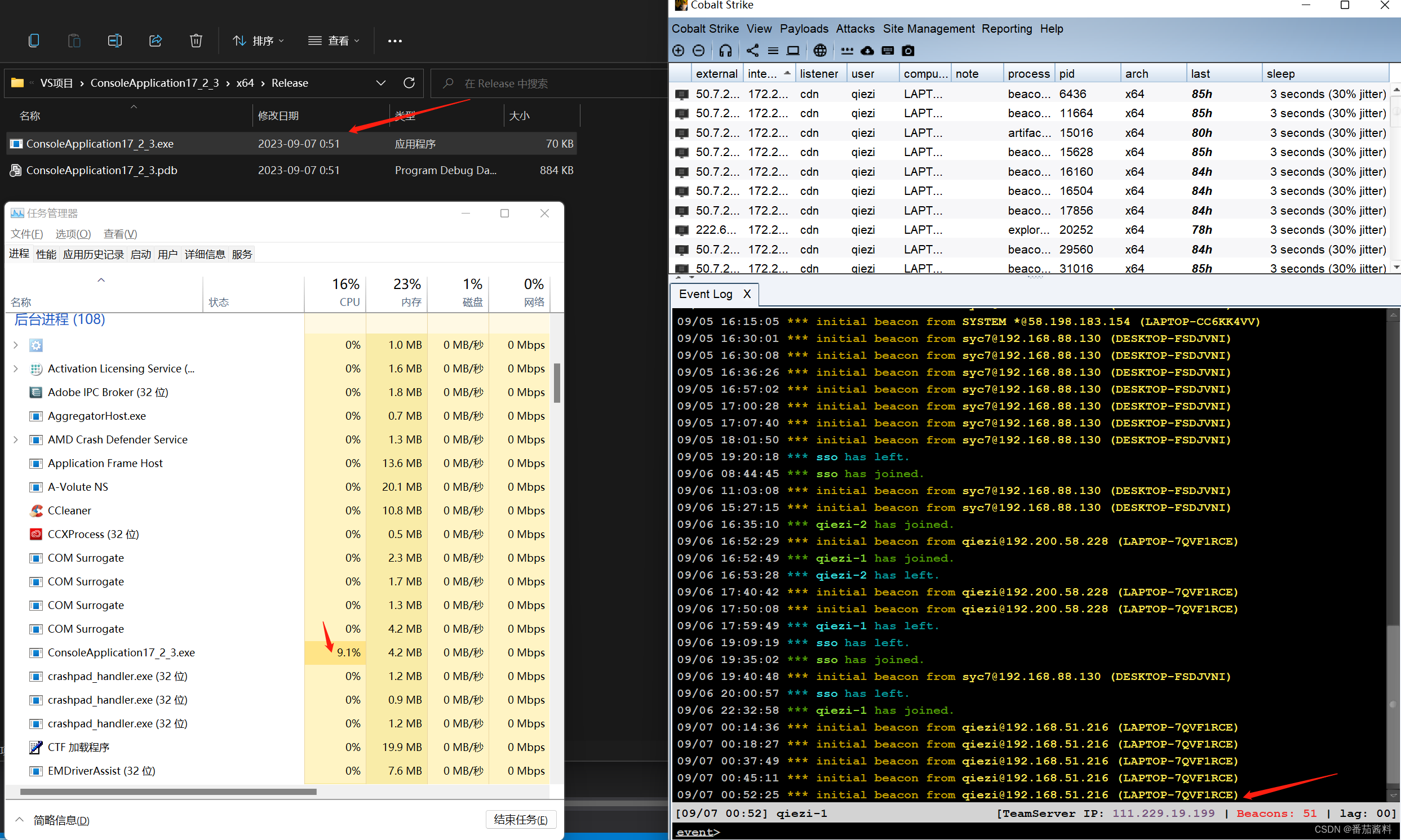Sort Explorer files by 修改日期 header
The width and height of the screenshot is (1401, 840).
pyautogui.click(x=321, y=115)
